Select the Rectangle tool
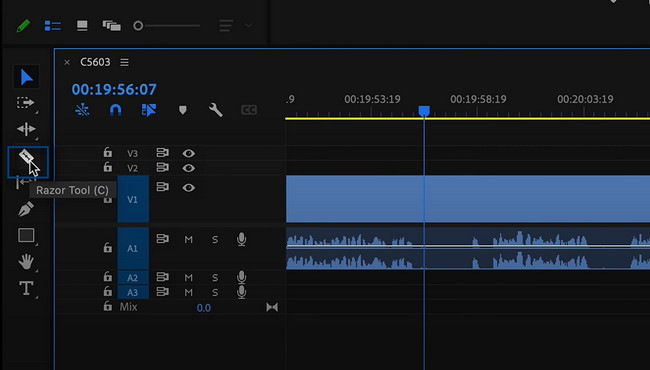The height and width of the screenshot is (370, 650). (26, 235)
